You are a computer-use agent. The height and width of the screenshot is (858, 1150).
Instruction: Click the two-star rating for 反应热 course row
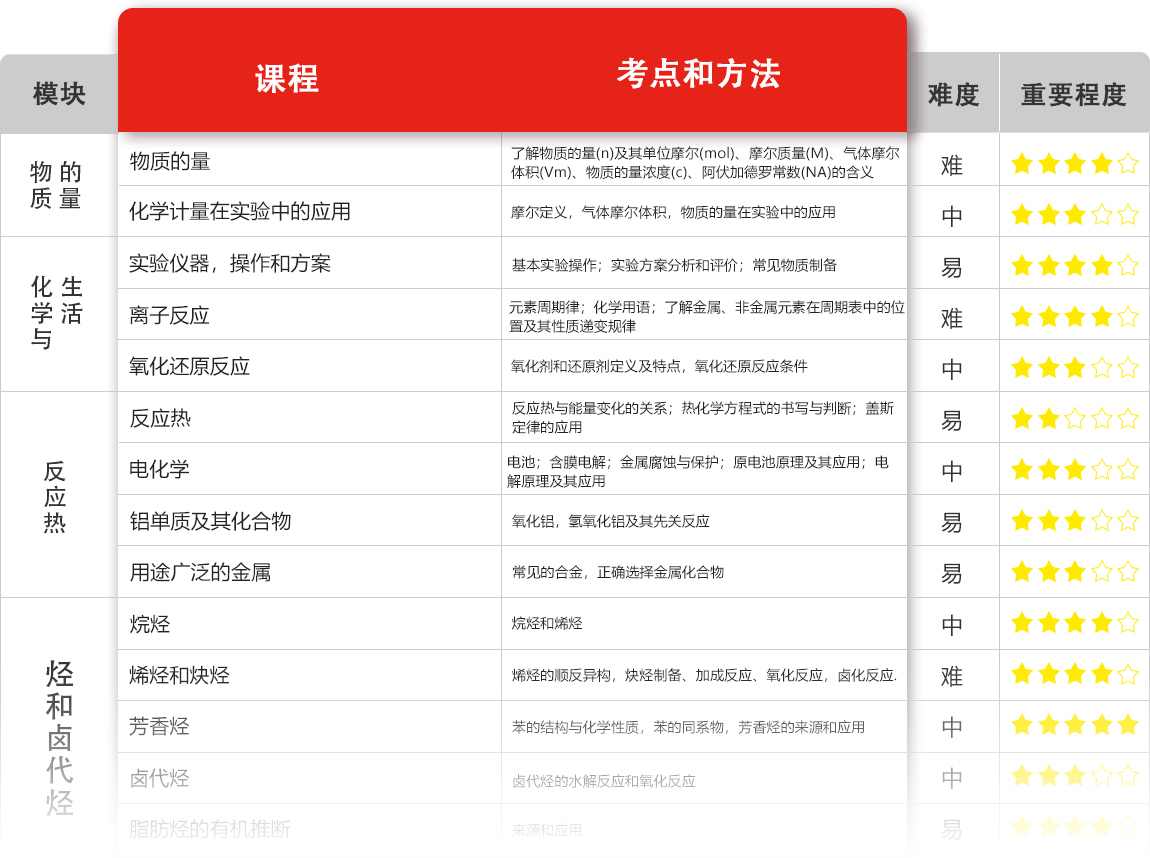coord(1074,419)
